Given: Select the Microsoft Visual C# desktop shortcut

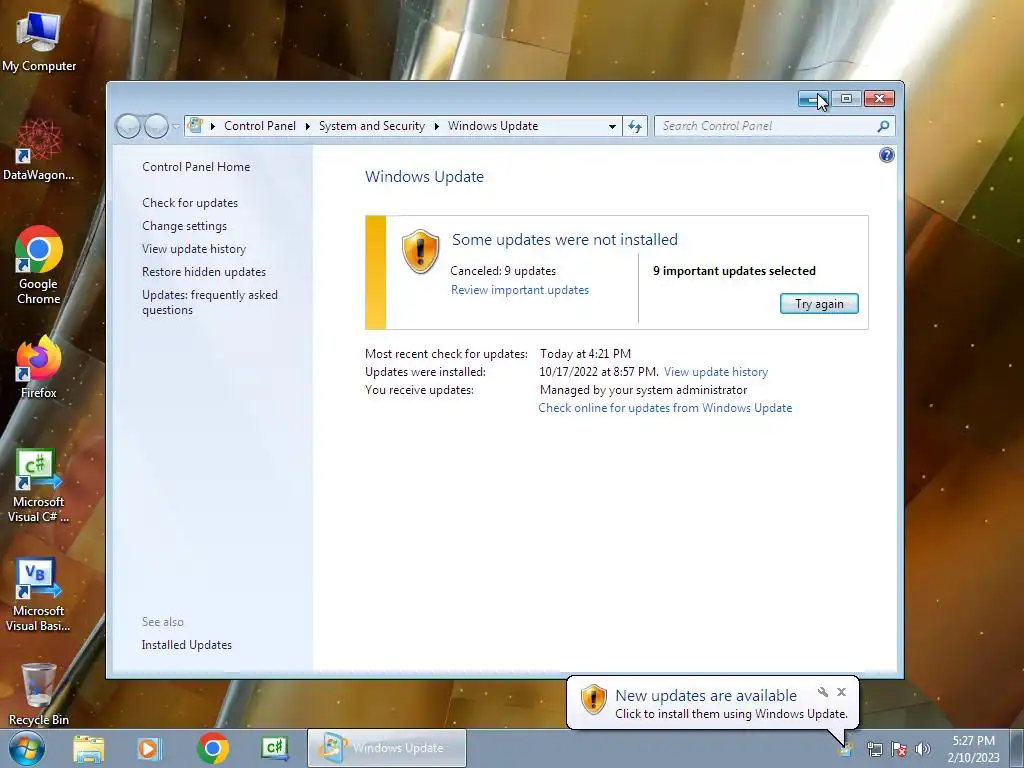Looking at the screenshot, I should click(x=39, y=486).
